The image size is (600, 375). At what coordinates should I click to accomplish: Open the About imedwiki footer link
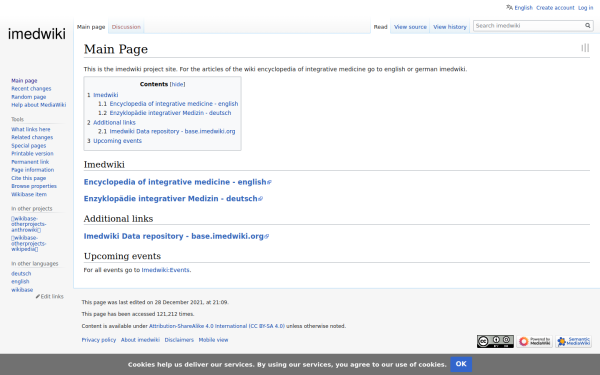(140, 340)
